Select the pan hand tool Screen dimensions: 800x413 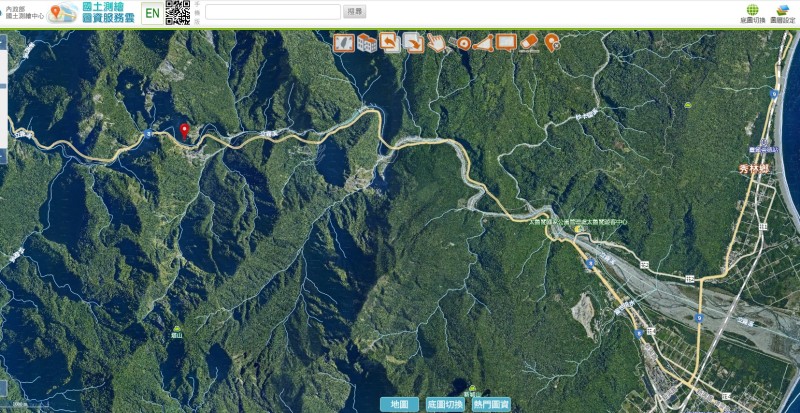pos(436,43)
